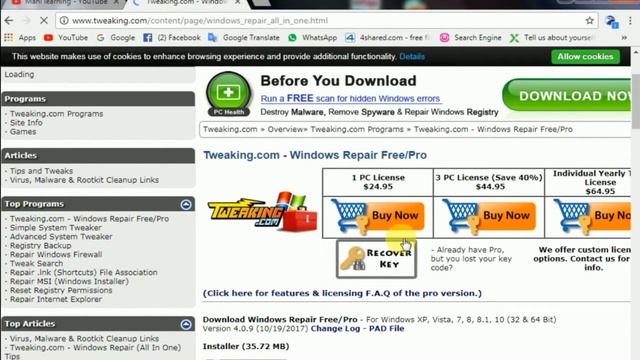
Task: Open Windows Repair Free/Pro in Top Programs
Action: pyautogui.click(x=89, y=219)
